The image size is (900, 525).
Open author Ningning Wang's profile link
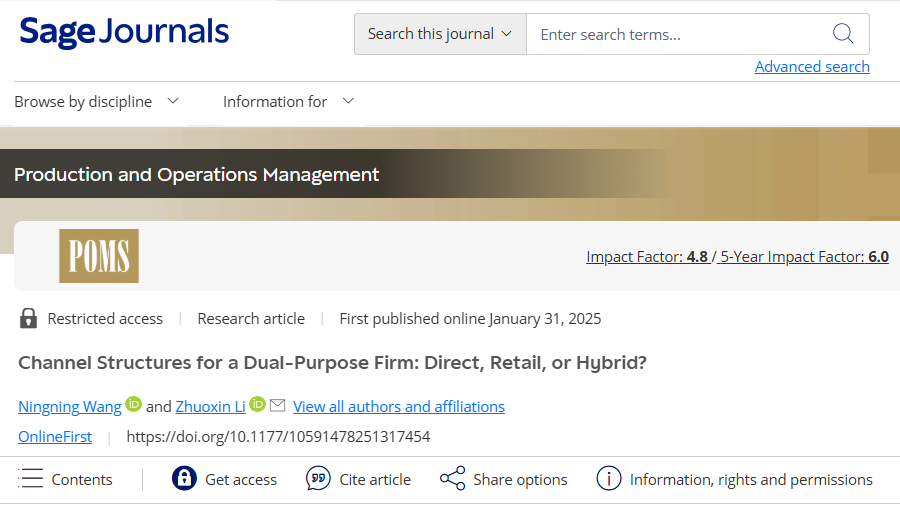70,406
